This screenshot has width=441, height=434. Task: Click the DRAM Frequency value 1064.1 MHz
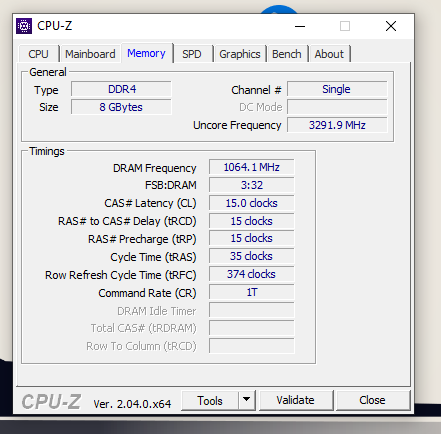252,167
